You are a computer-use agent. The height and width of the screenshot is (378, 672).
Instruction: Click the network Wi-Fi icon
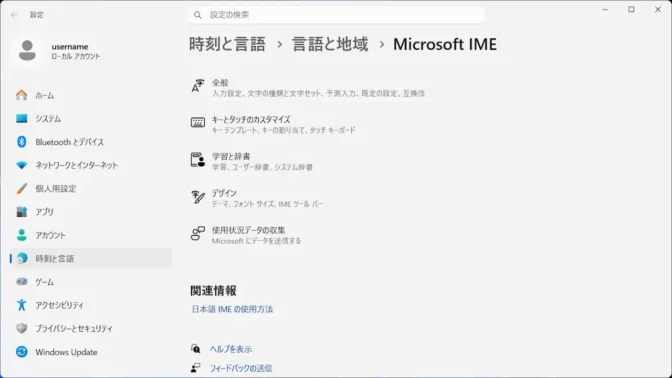[x=21, y=165]
